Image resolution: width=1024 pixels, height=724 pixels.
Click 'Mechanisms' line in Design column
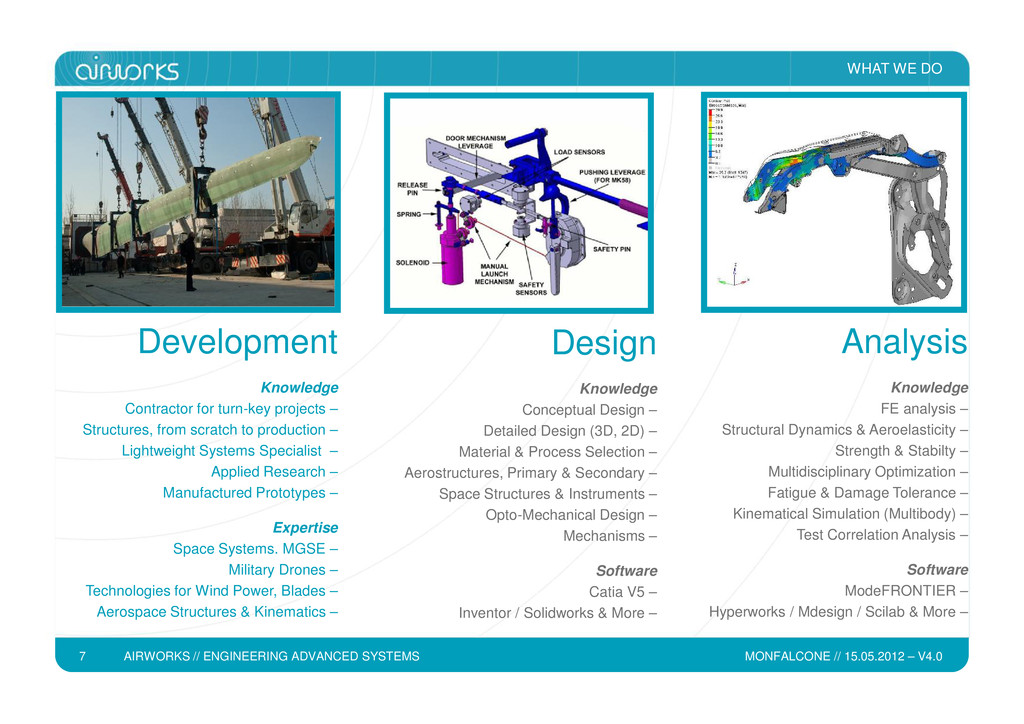[x=610, y=536]
